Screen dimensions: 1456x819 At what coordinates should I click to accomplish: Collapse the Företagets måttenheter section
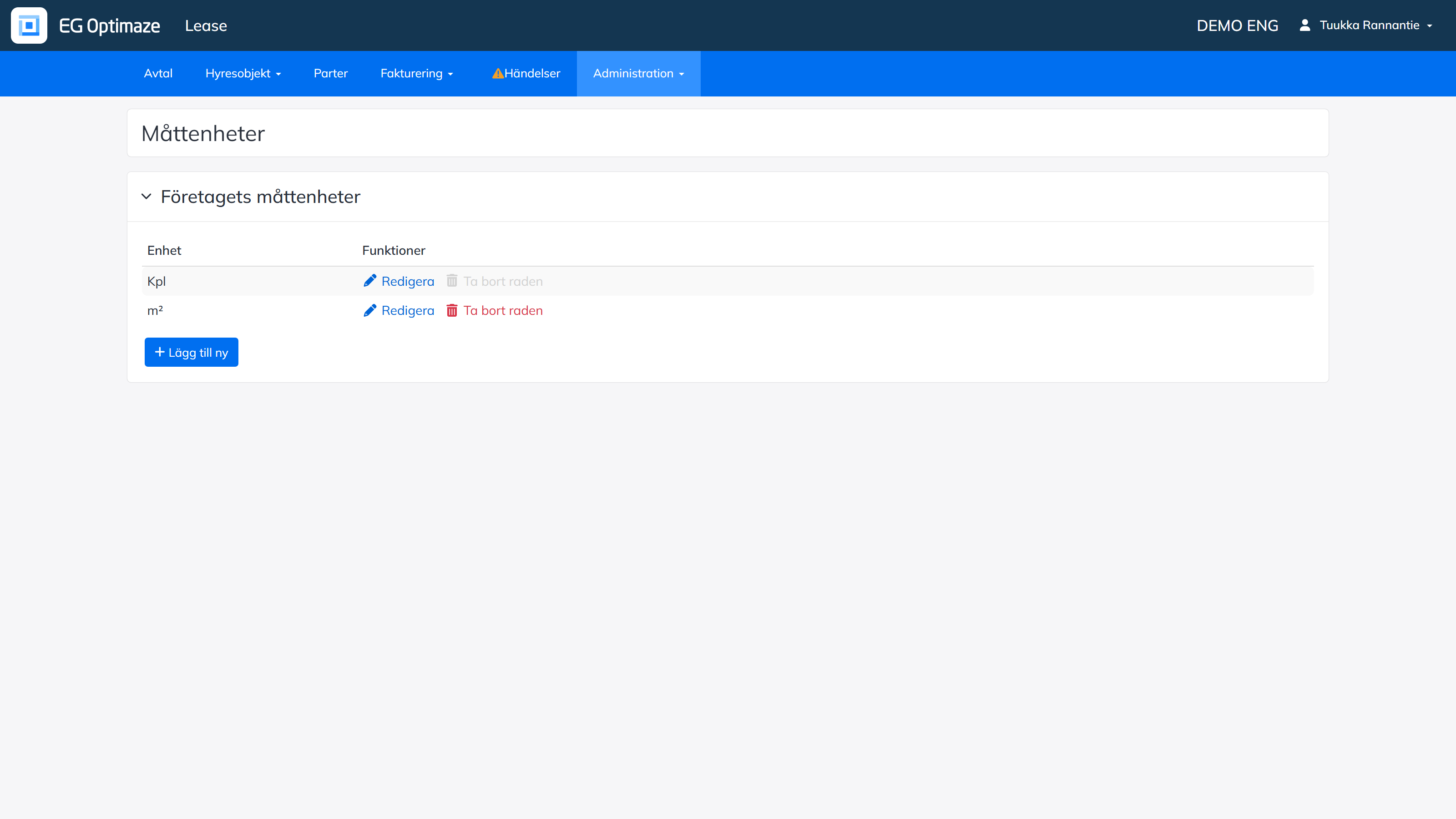pos(147,197)
